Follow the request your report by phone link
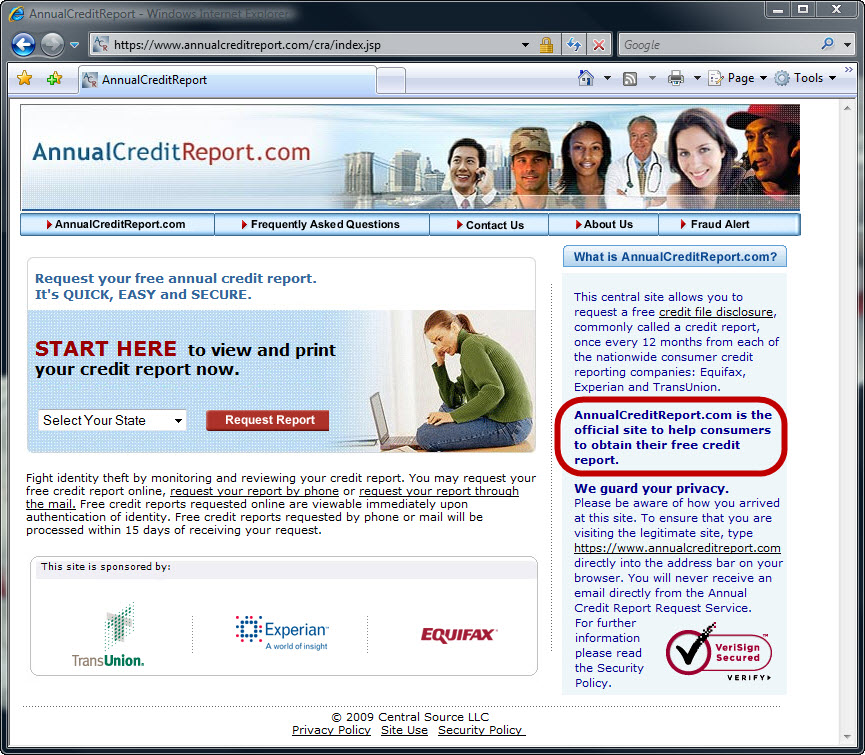The image size is (865, 755). [254, 491]
